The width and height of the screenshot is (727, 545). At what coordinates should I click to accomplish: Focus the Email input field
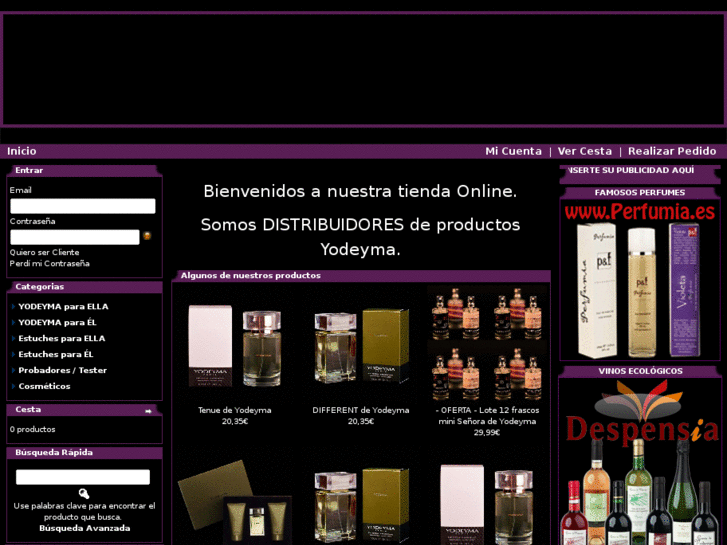click(83, 206)
